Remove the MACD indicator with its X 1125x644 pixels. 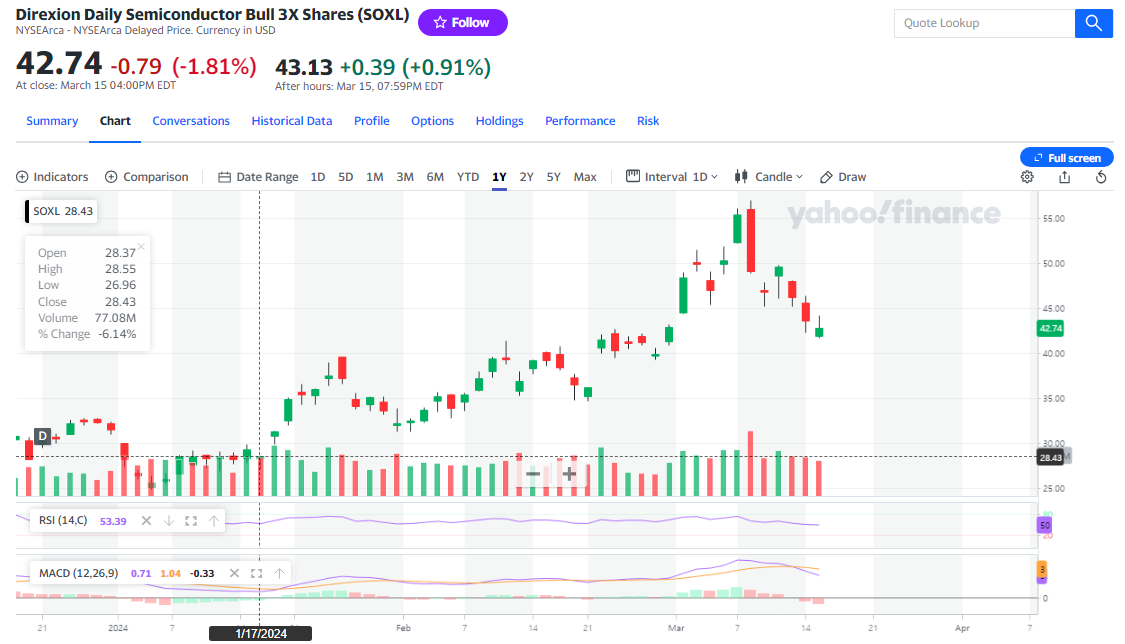[234, 573]
